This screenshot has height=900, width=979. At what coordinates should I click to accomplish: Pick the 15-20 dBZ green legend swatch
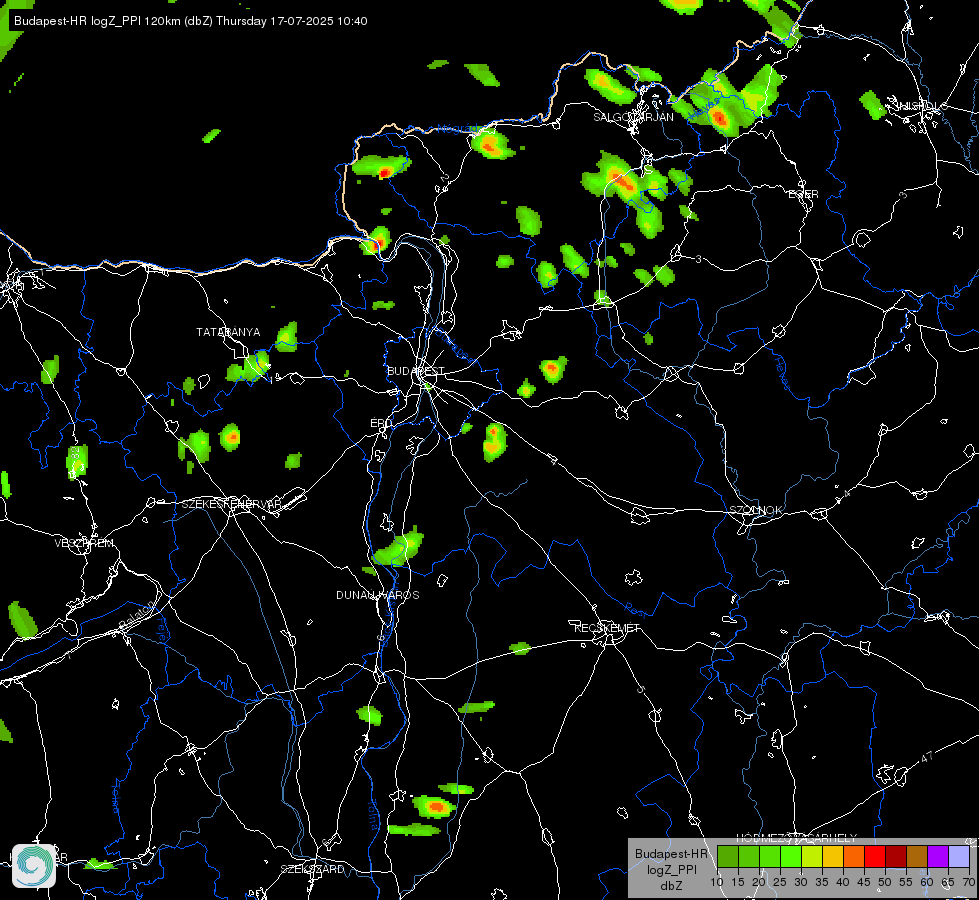pyautogui.click(x=749, y=856)
